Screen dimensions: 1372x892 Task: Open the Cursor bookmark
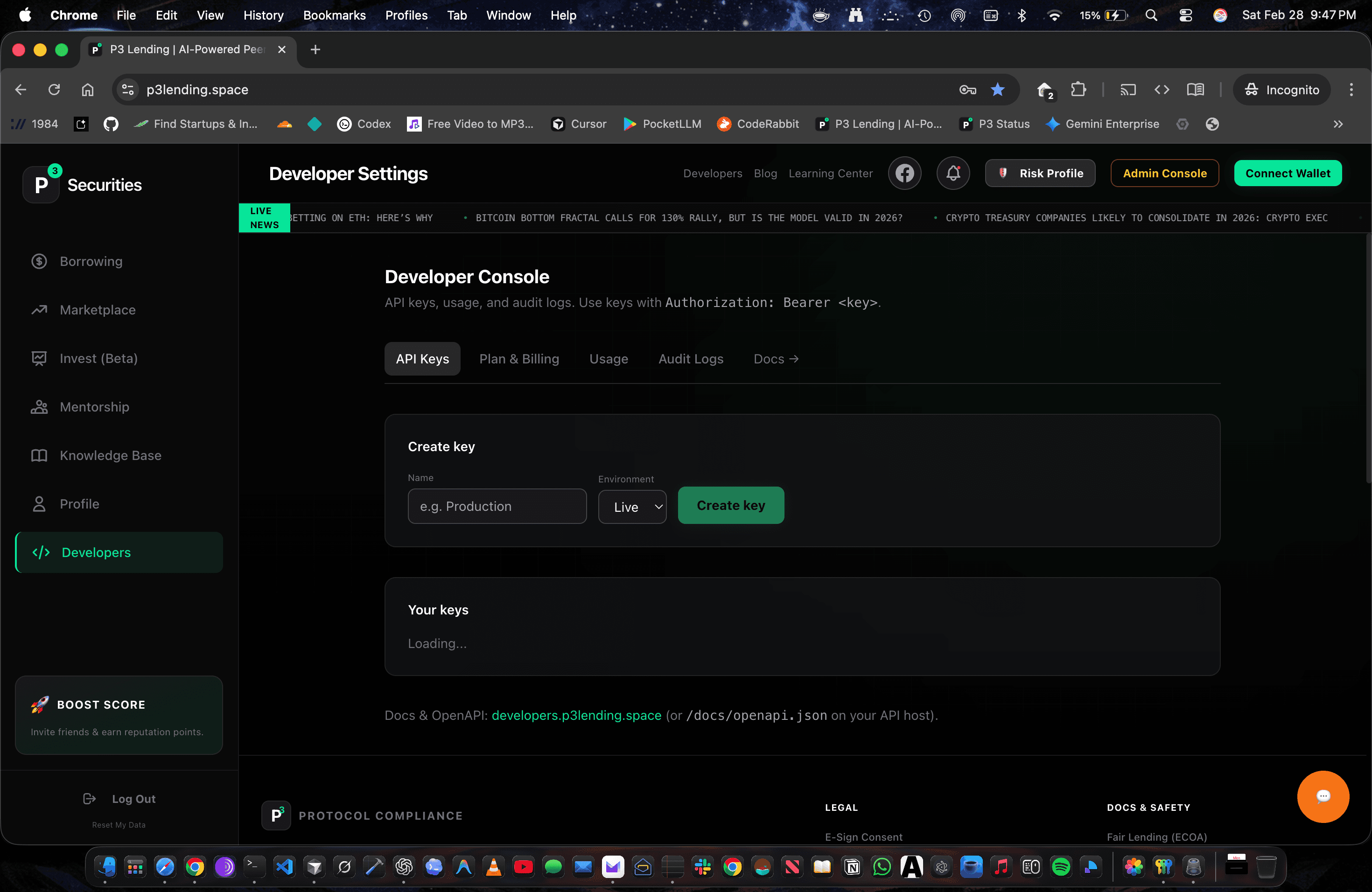pyautogui.click(x=578, y=124)
